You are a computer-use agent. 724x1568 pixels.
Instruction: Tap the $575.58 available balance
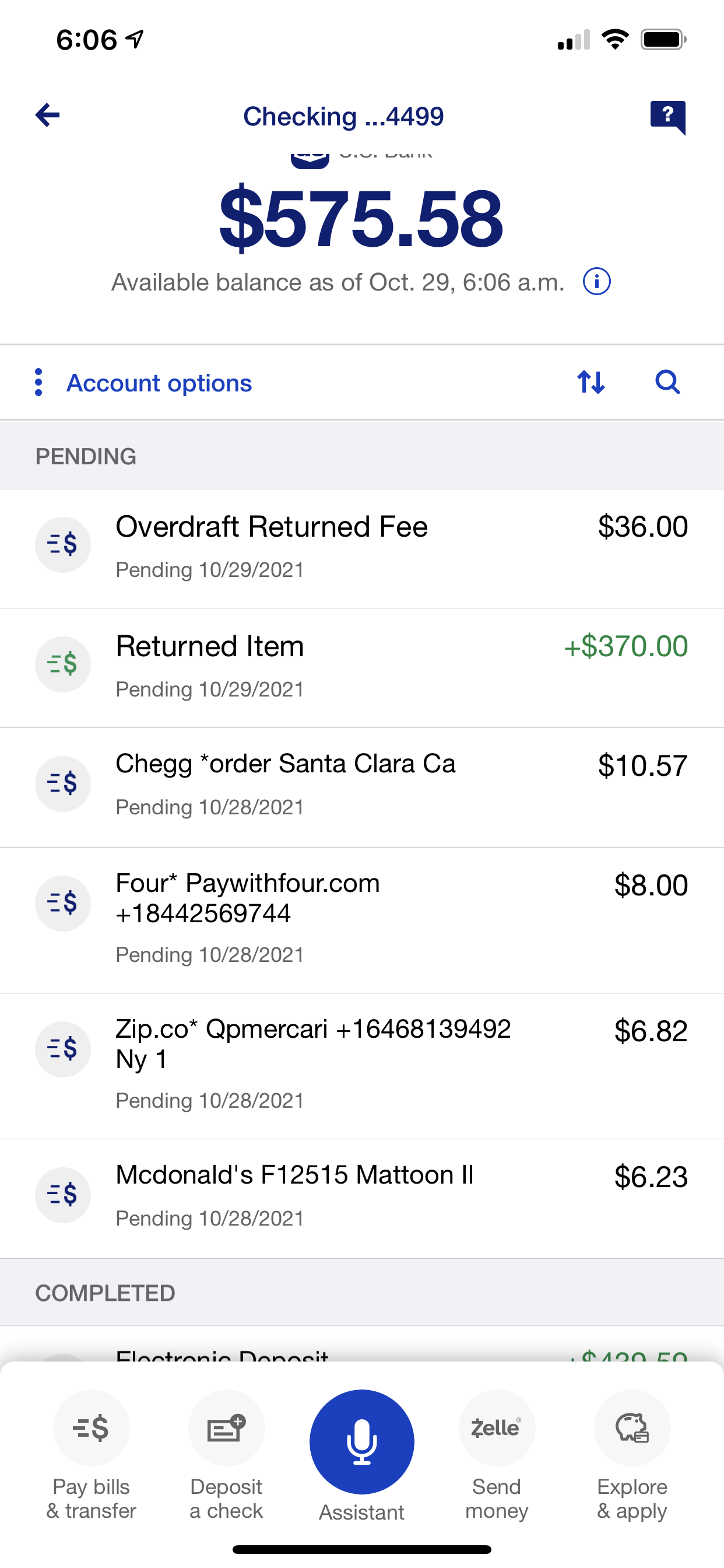(x=361, y=219)
